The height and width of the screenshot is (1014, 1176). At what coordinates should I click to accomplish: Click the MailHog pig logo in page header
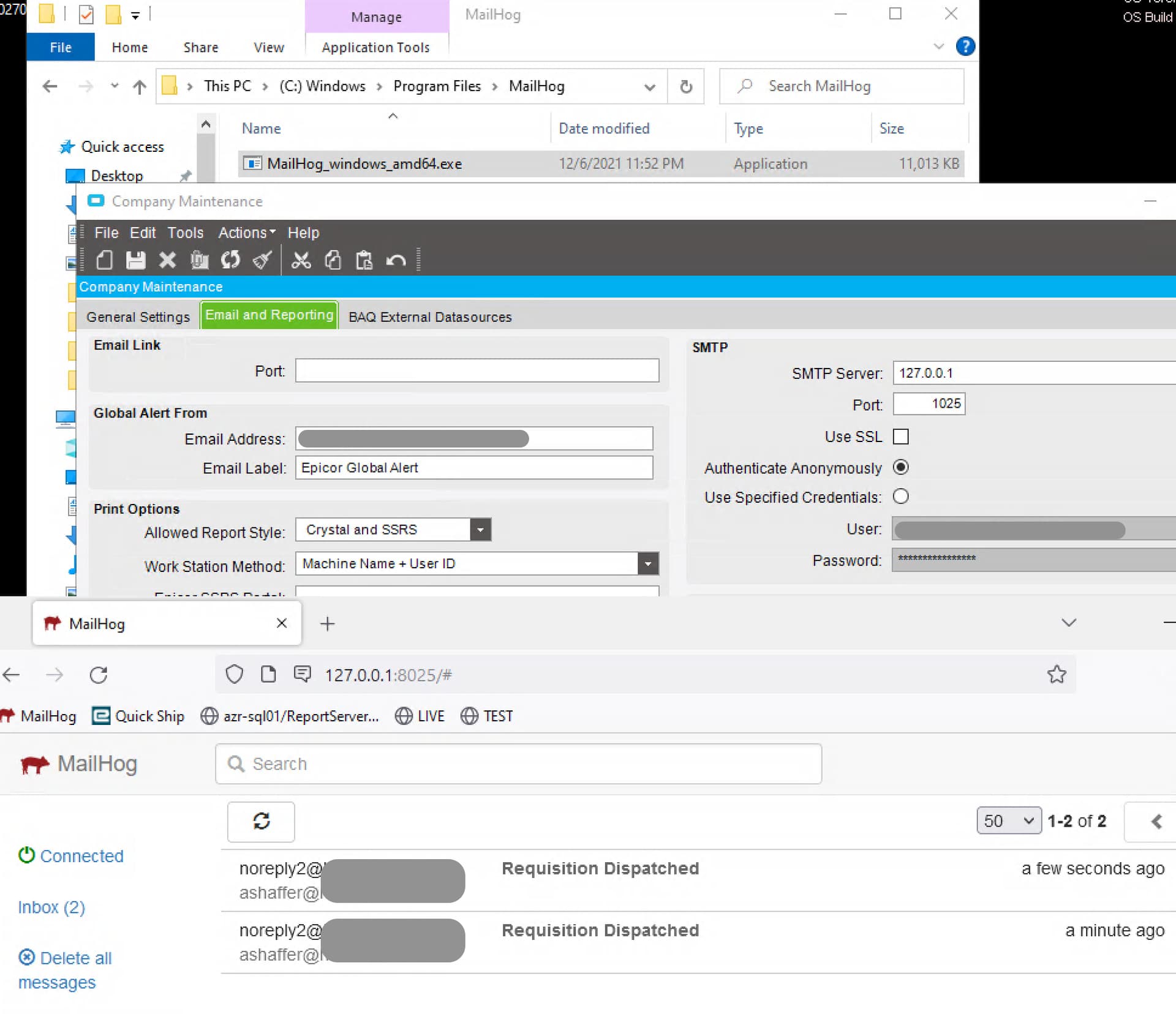(34, 764)
